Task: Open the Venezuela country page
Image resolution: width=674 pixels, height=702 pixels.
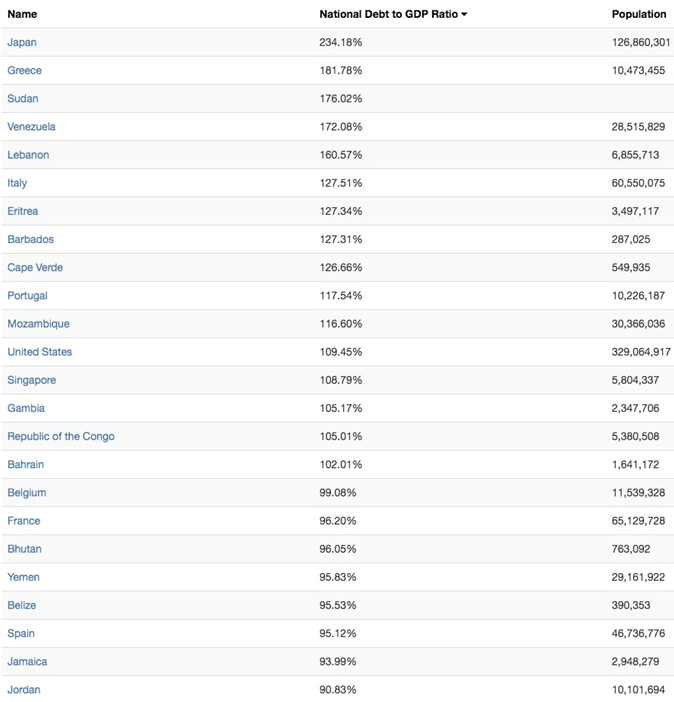Action: point(32,127)
